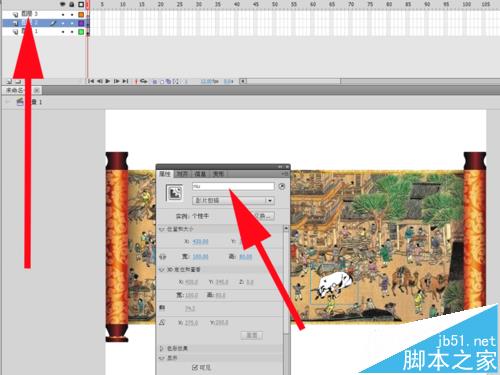Click purple outline color swatch of layer 2

(x=81, y=23)
